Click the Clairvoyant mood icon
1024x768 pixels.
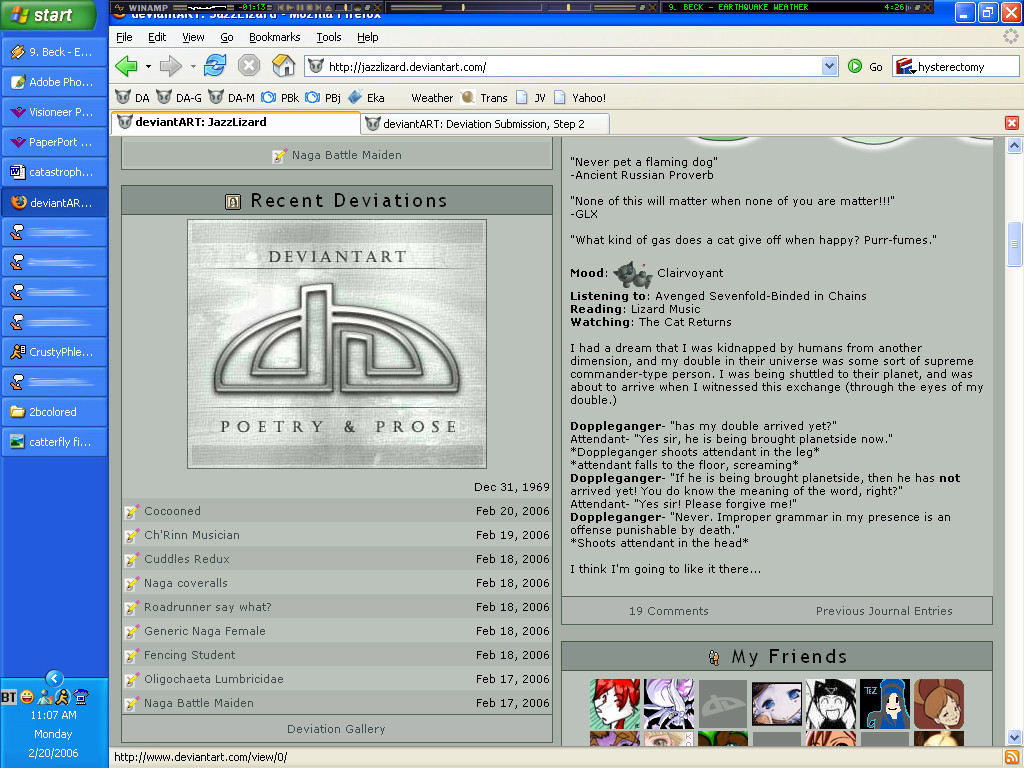[632, 274]
